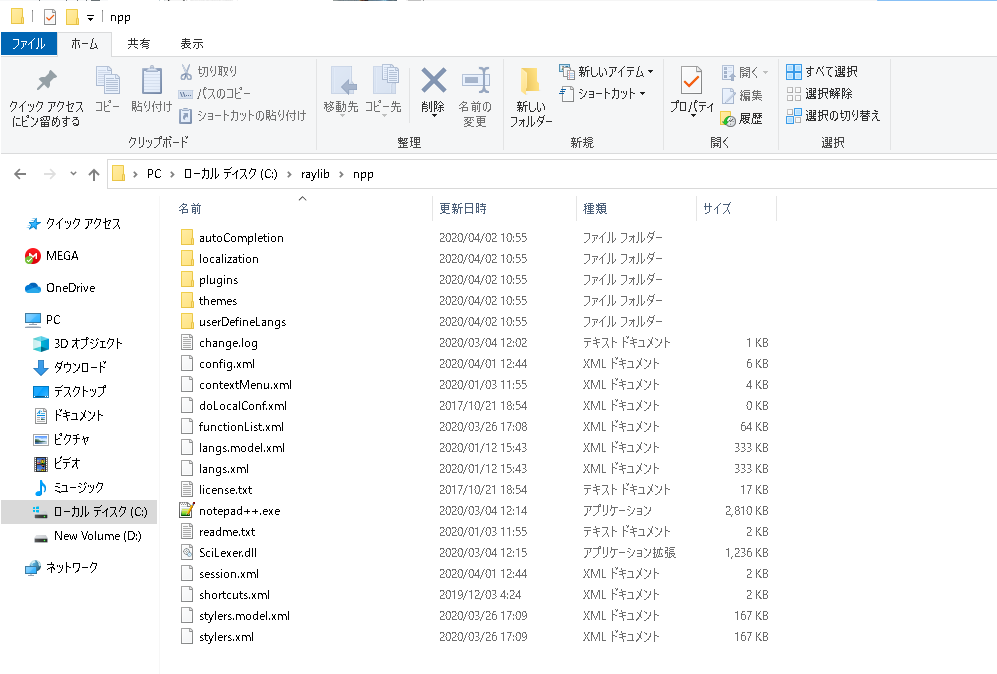This screenshot has width=997, height=674.
Task: Go up one folder level arrow
Action: tap(94, 174)
